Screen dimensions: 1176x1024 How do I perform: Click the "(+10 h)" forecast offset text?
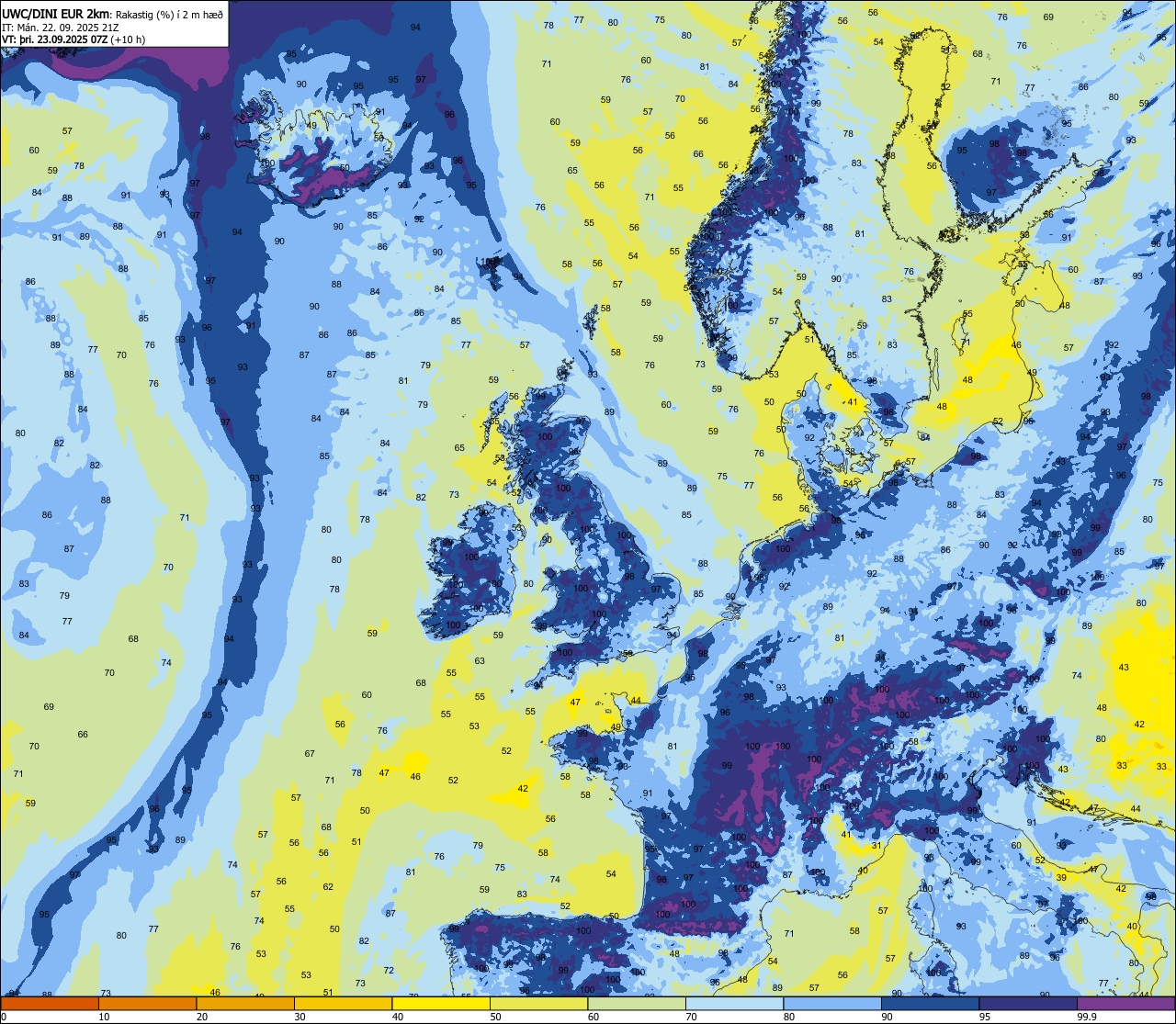pyautogui.click(x=128, y=39)
